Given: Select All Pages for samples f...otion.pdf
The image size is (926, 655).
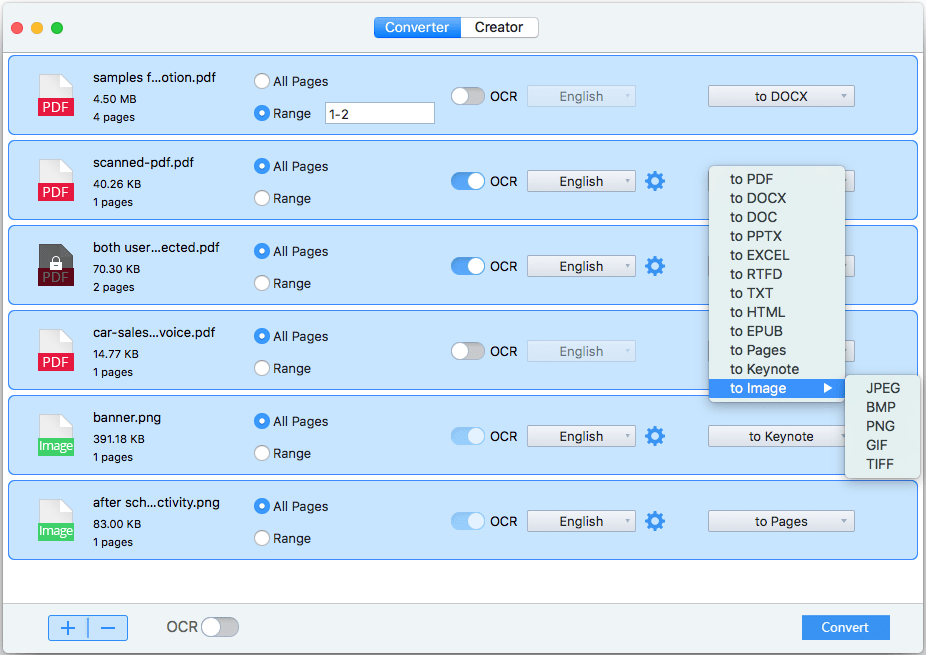Looking at the screenshot, I should click(260, 81).
